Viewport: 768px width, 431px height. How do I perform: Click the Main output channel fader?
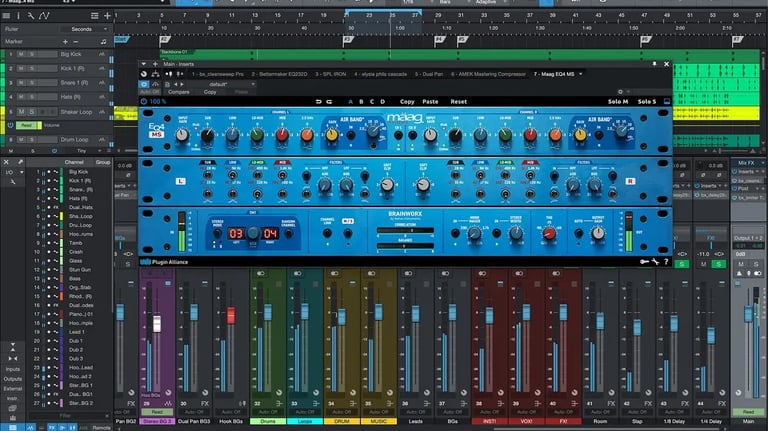(748, 313)
